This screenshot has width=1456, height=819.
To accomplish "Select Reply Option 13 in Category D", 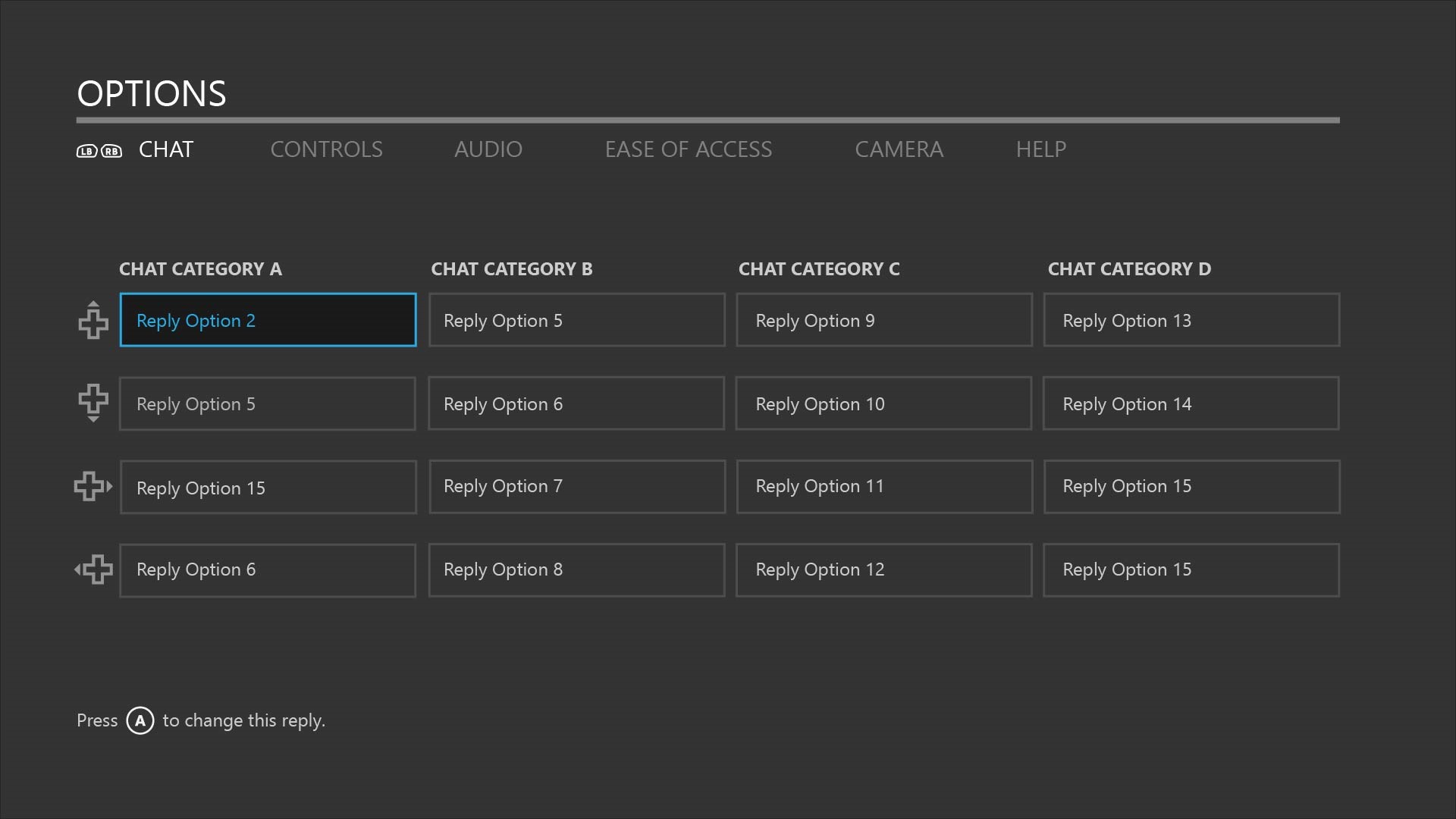I will (x=1191, y=319).
